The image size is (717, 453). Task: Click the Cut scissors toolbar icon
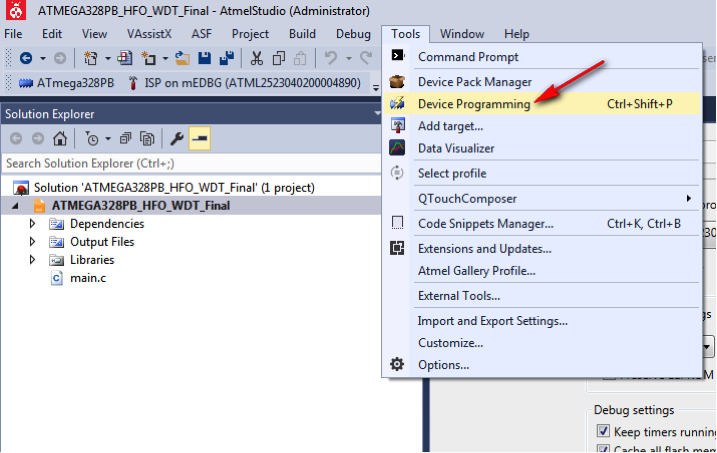click(256, 58)
